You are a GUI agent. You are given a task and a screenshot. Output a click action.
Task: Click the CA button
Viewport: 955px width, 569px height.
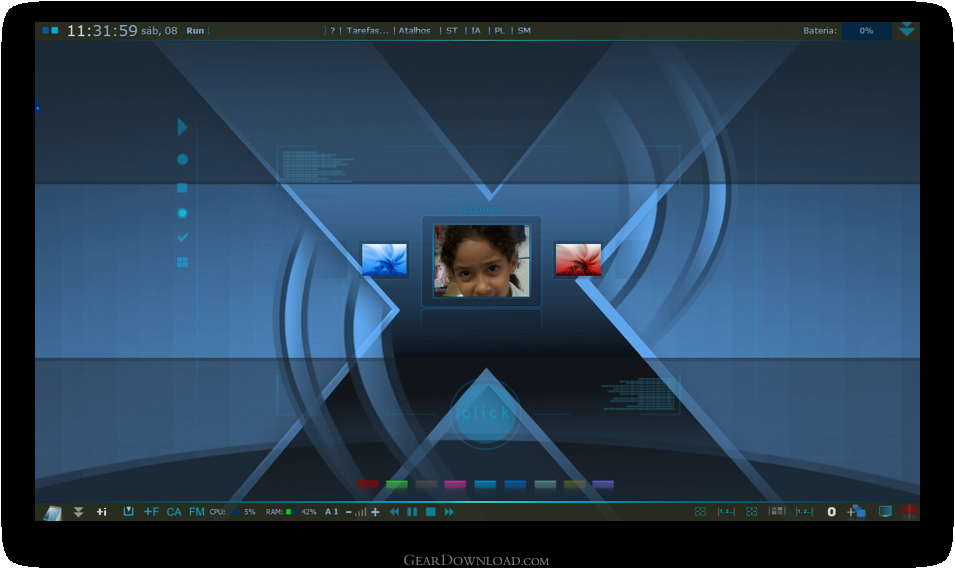coord(174,512)
